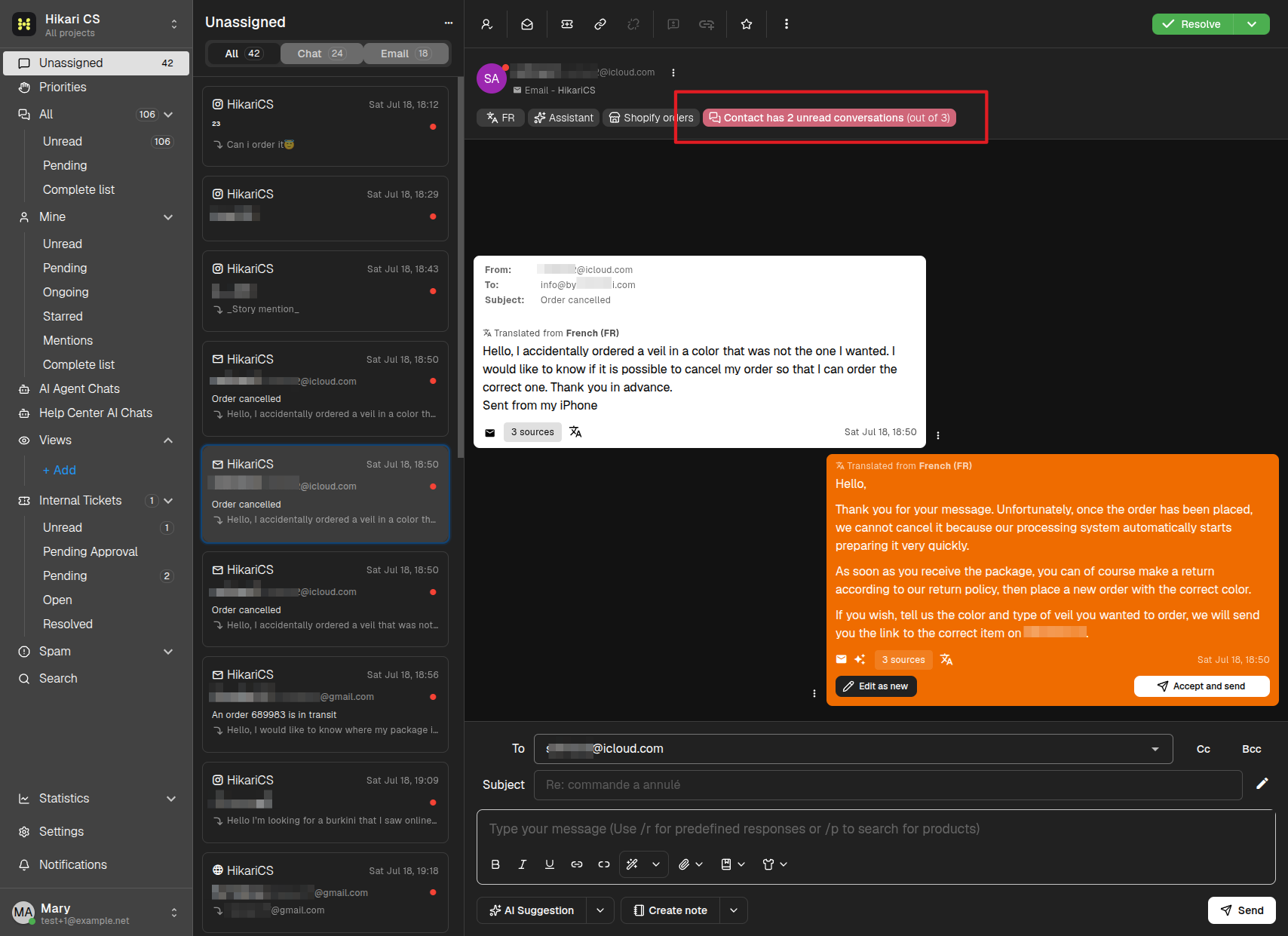Open options menu beside customer's message
Image resolution: width=1288 pixels, height=936 pixels.
tap(938, 435)
